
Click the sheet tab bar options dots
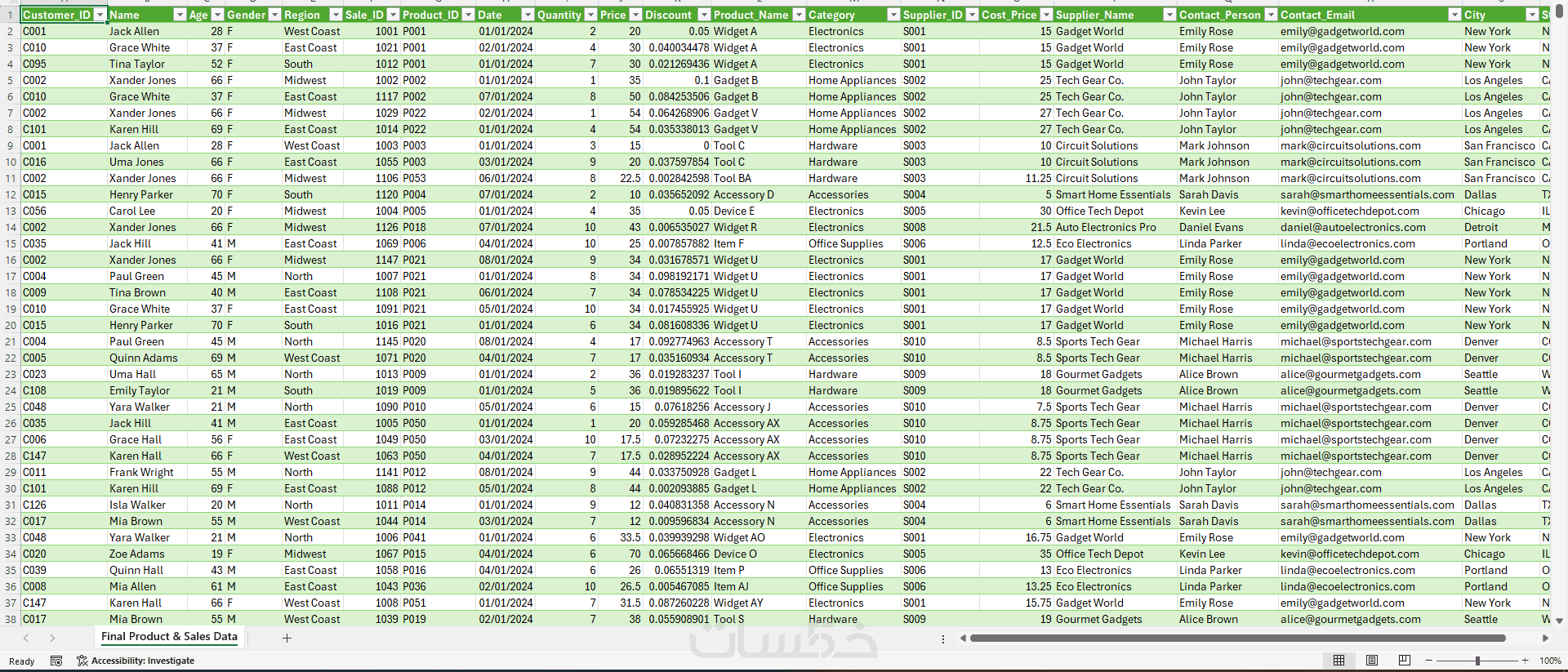[x=943, y=639]
